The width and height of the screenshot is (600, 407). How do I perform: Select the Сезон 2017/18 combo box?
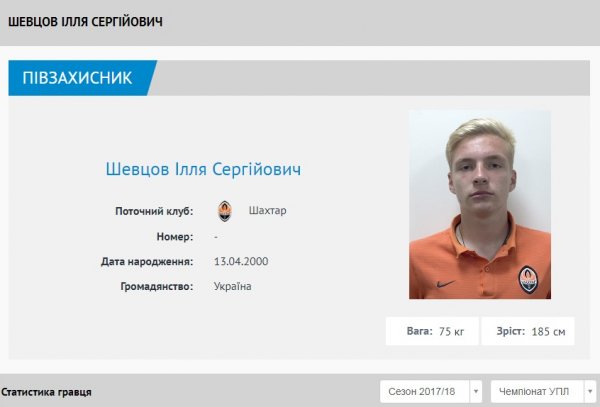pos(431,391)
